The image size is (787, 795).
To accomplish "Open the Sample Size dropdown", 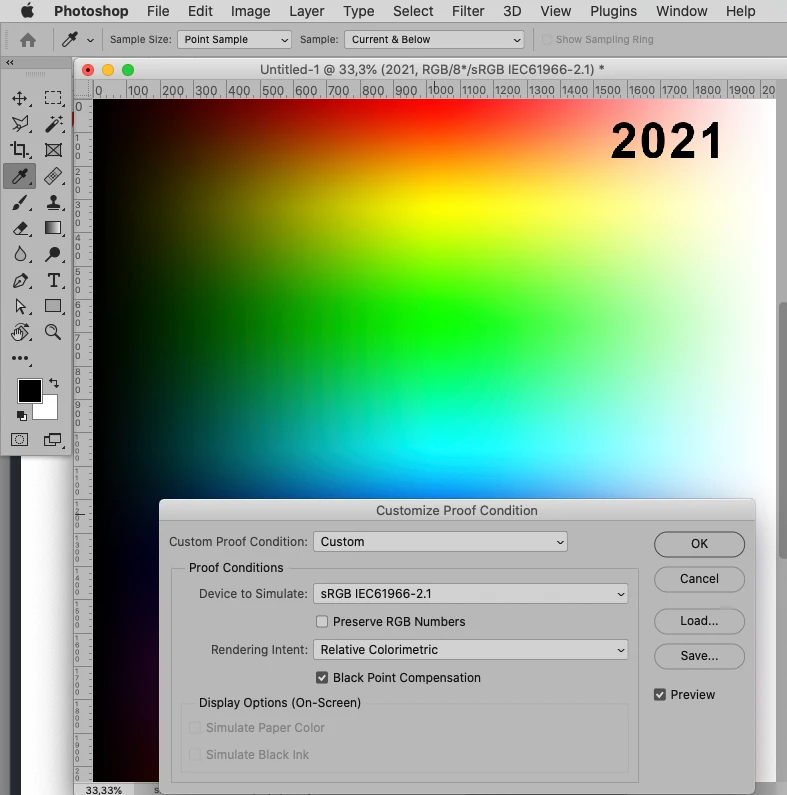I will [x=234, y=40].
